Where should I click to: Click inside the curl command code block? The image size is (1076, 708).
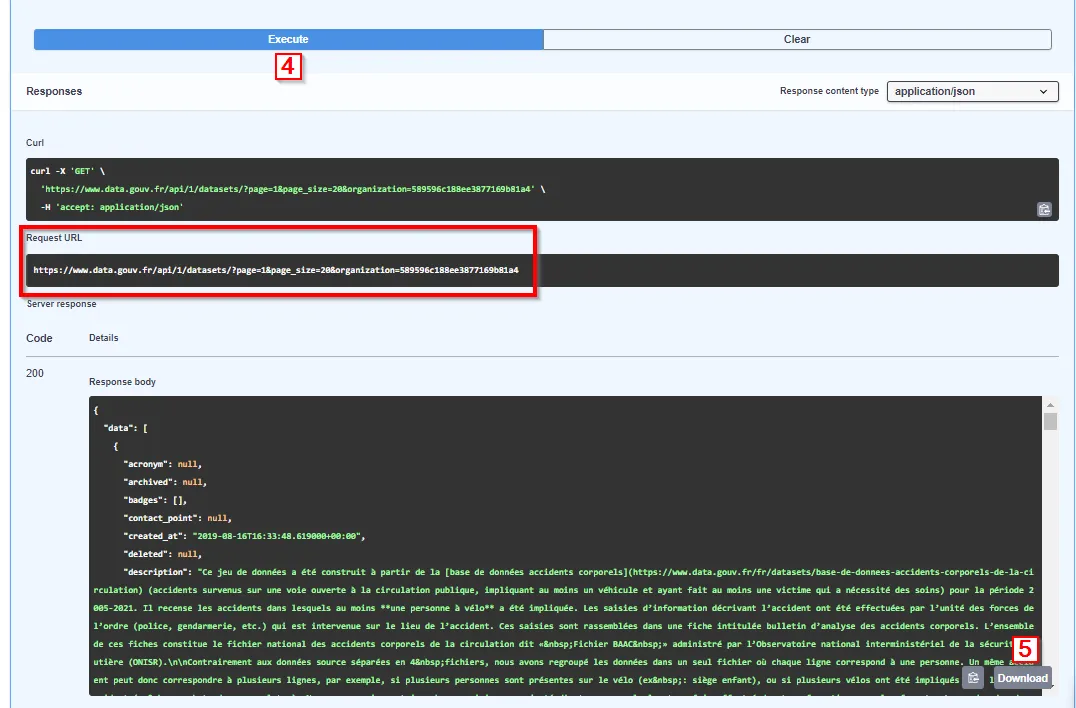point(542,189)
